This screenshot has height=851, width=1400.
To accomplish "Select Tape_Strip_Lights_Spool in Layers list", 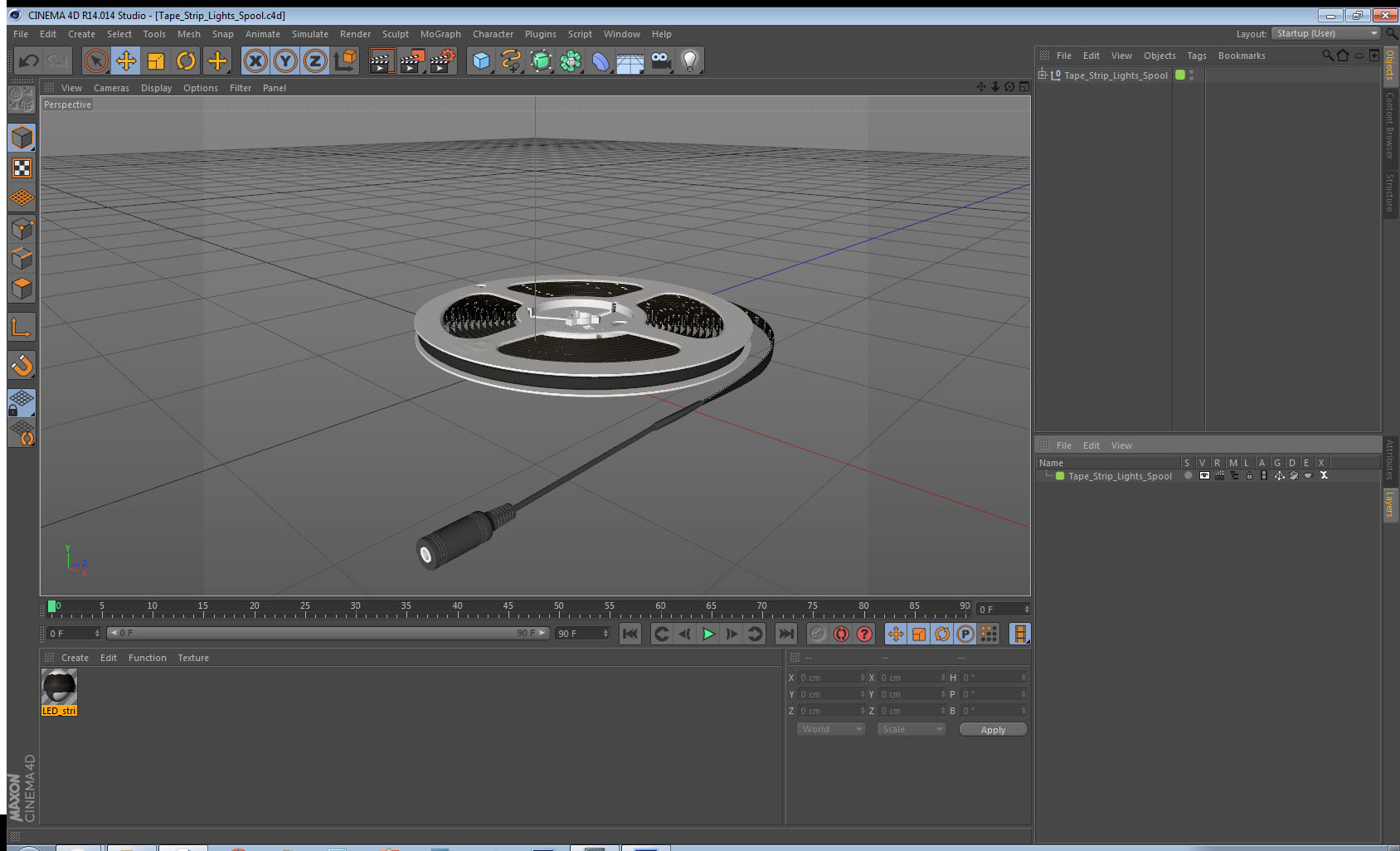I will [1120, 476].
